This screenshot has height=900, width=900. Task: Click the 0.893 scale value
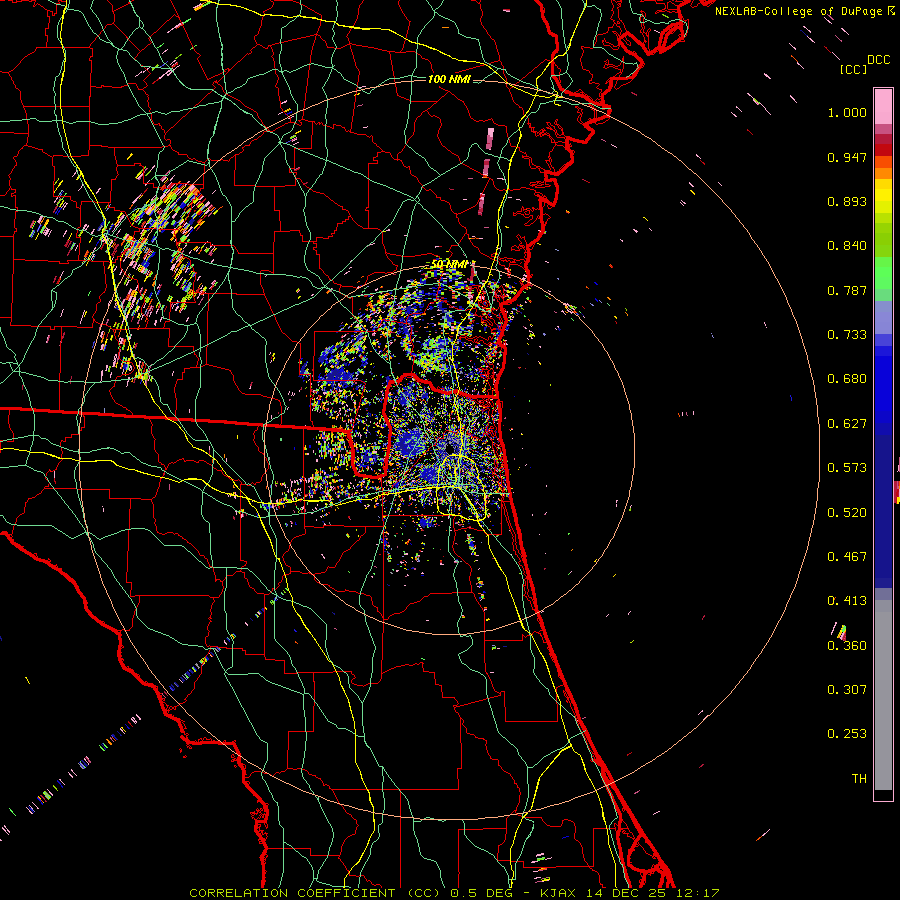click(x=847, y=201)
